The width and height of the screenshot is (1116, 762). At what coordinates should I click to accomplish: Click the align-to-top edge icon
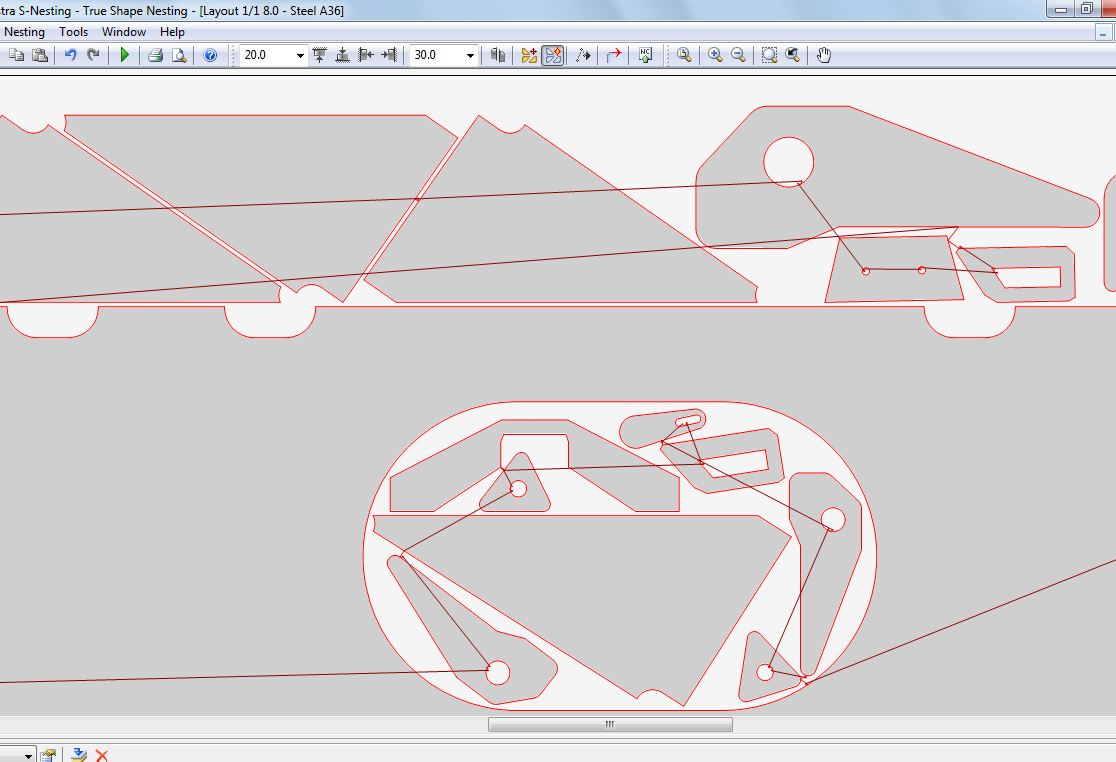coord(320,55)
